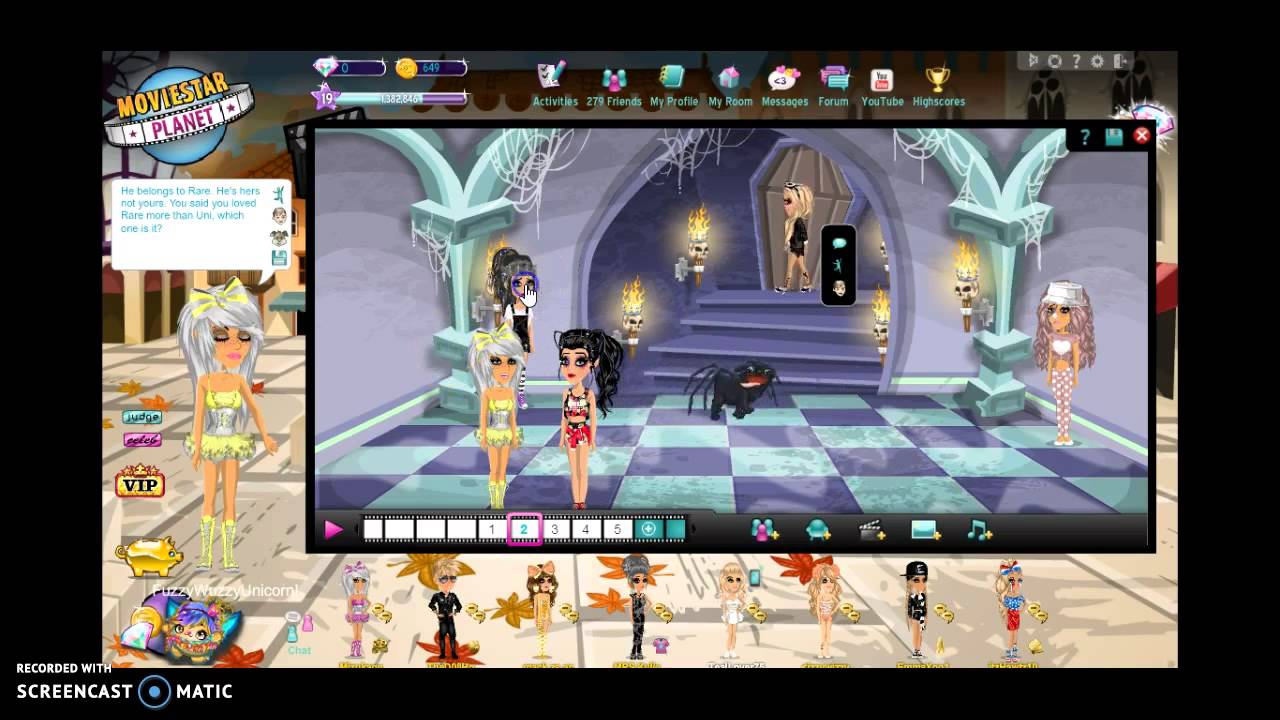Open the recorder settings gear
1280x720 pixels.
coord(1097,61)
